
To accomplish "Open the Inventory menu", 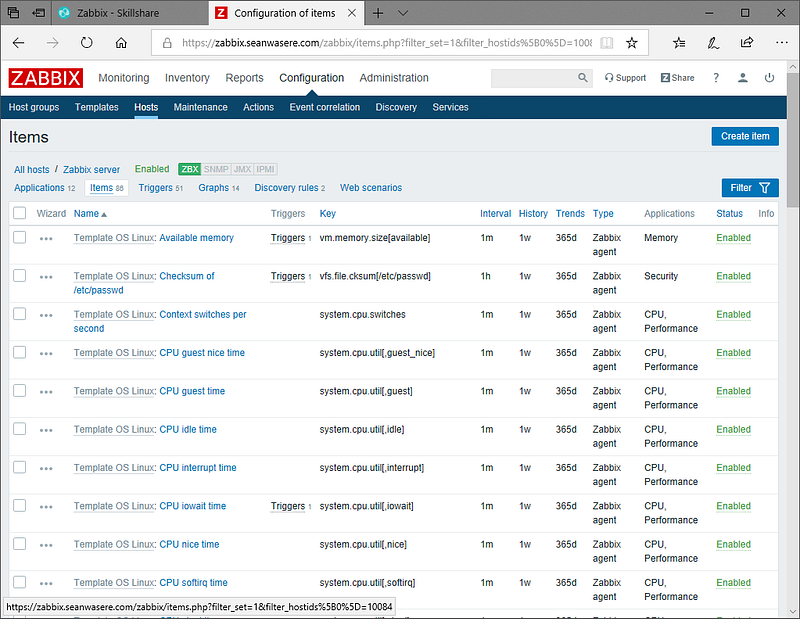I will point(187,78).
